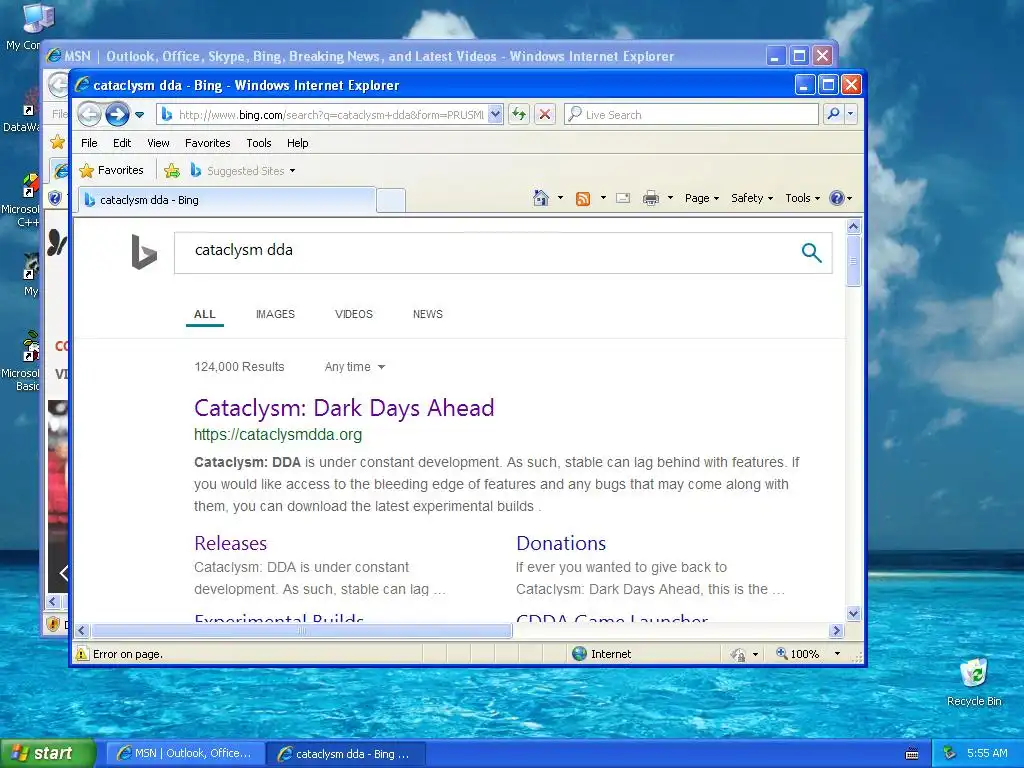The image size is (1024, 768).
Task: Click the 100% zoom level button
Action: (797, 654)
